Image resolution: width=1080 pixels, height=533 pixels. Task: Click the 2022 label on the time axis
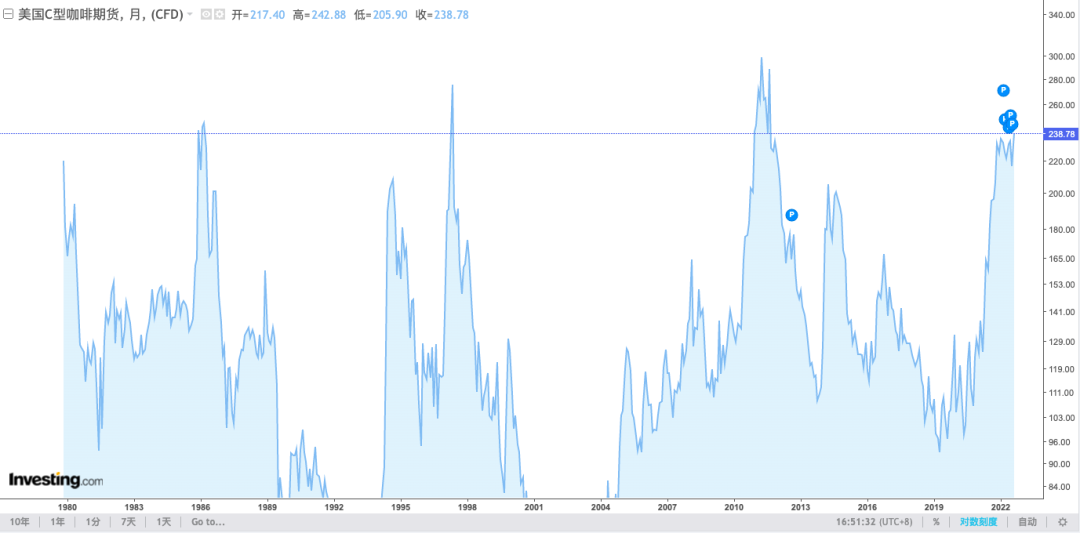[1001, 506]
